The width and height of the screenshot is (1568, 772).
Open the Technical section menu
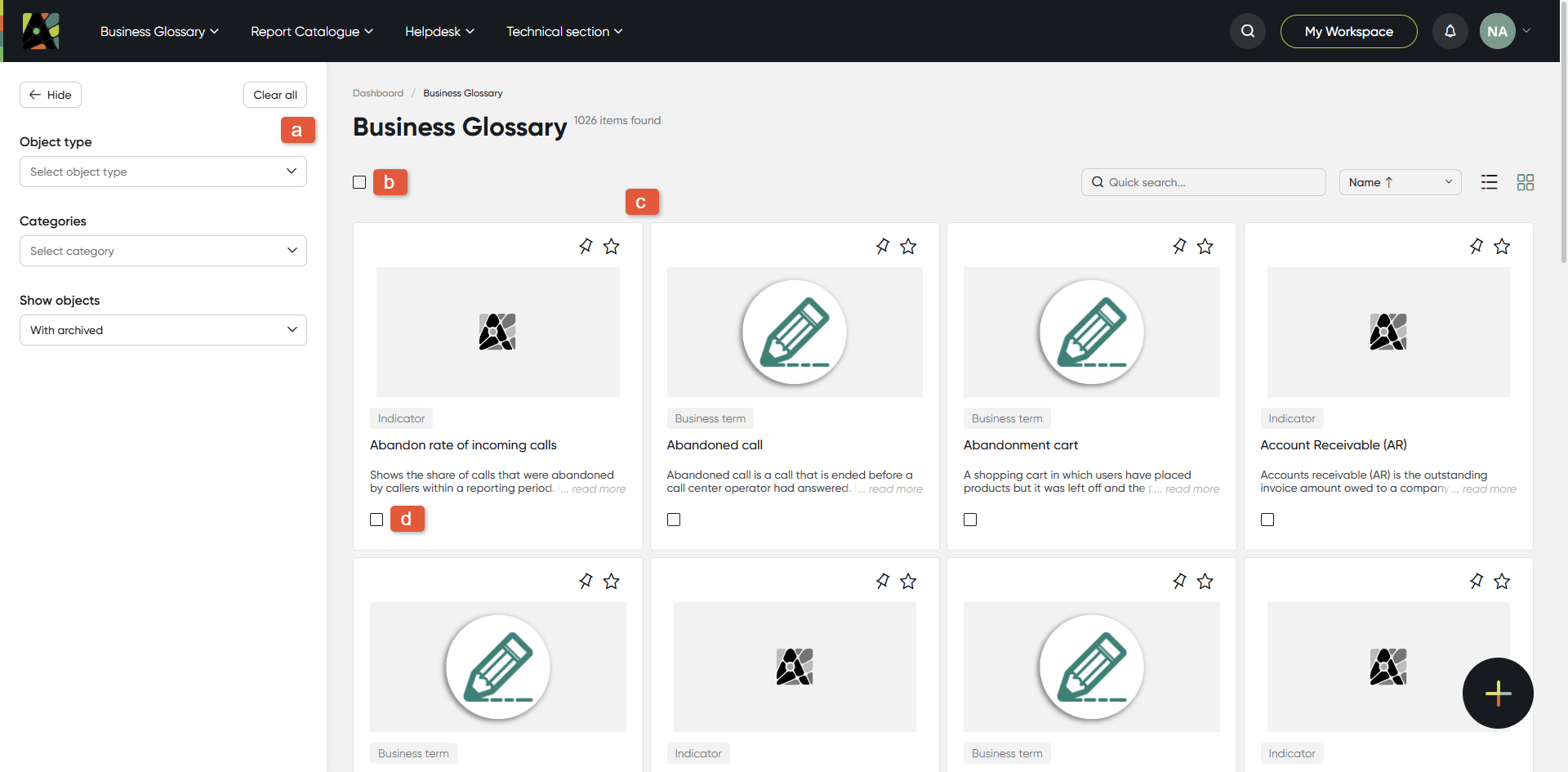564,31
